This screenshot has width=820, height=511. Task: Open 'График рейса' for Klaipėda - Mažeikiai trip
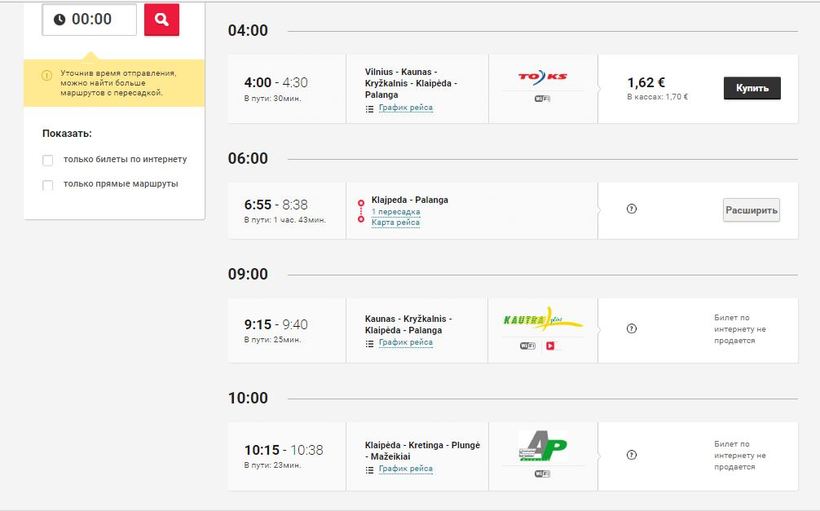(405, 469)
